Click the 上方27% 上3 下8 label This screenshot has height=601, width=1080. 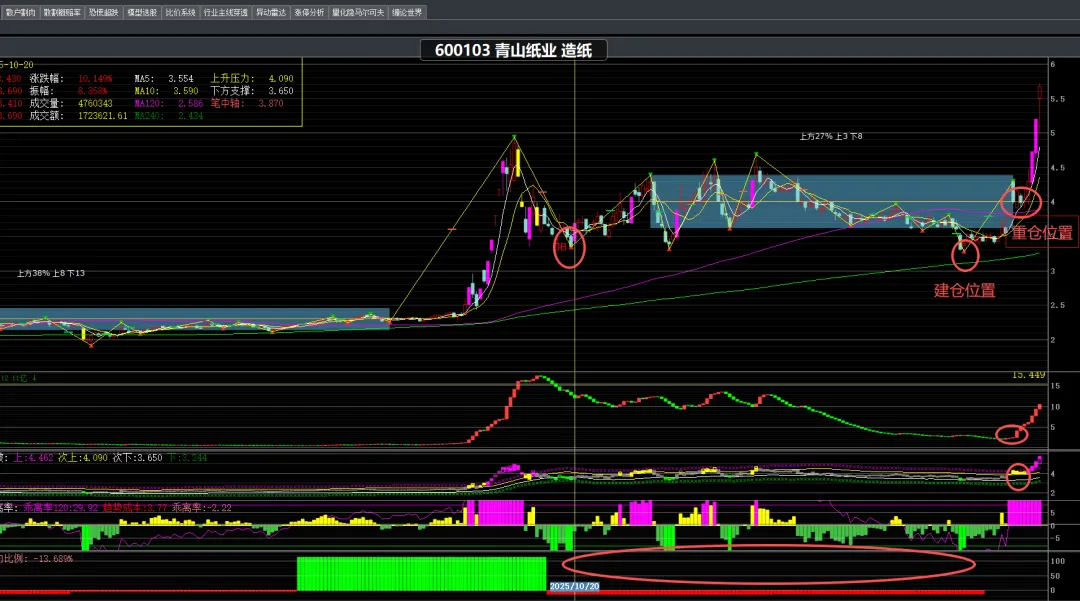[x=831, y=136]
